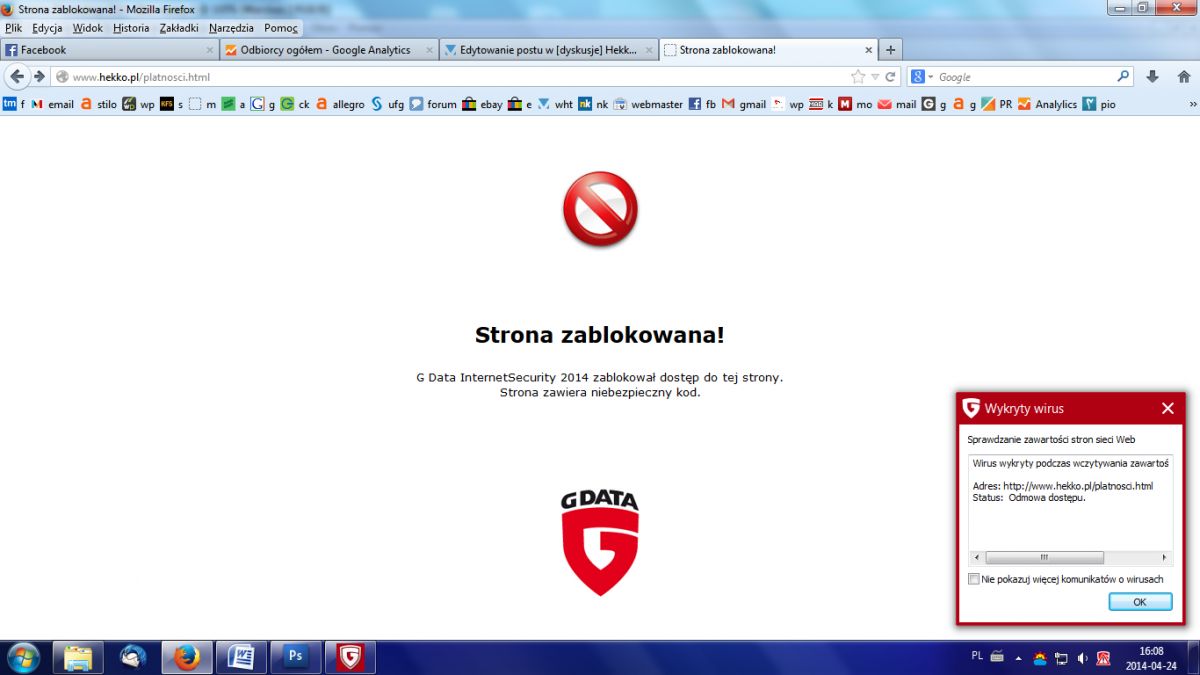Open the 'wht' bookmark
This screenshot has height=675, width=1200.
(555, 104)
